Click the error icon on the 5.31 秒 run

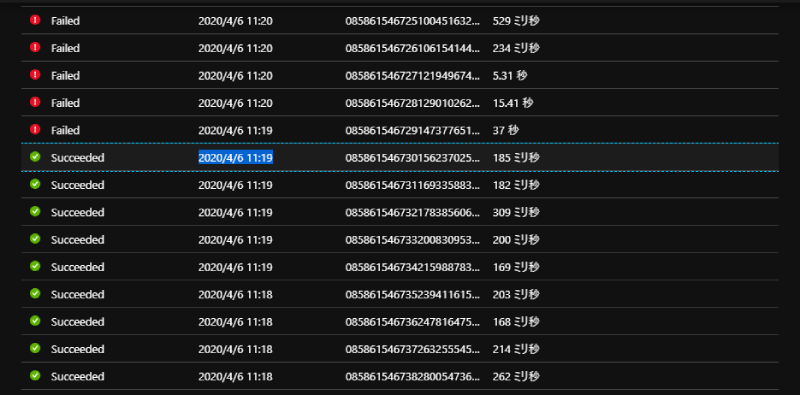pyautogui.click(x=35, y=75)
